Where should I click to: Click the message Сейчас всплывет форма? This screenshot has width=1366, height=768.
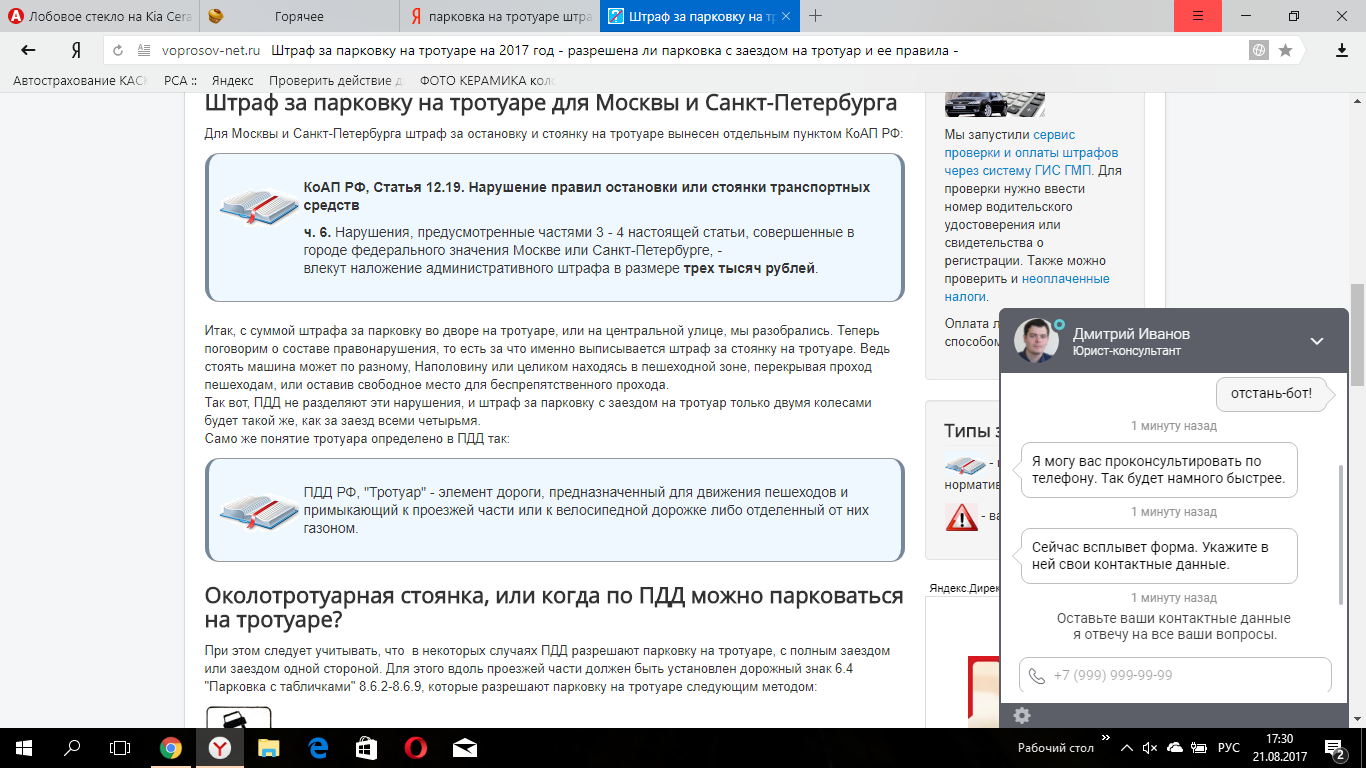tap(1159, 556)
